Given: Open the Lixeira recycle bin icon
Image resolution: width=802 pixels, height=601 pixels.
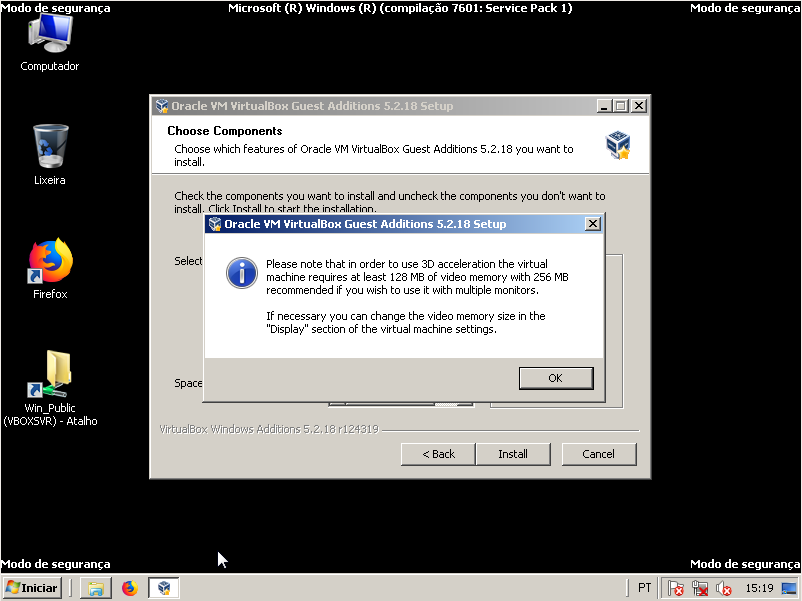Looking at the screenshot, I should point(50,154).
